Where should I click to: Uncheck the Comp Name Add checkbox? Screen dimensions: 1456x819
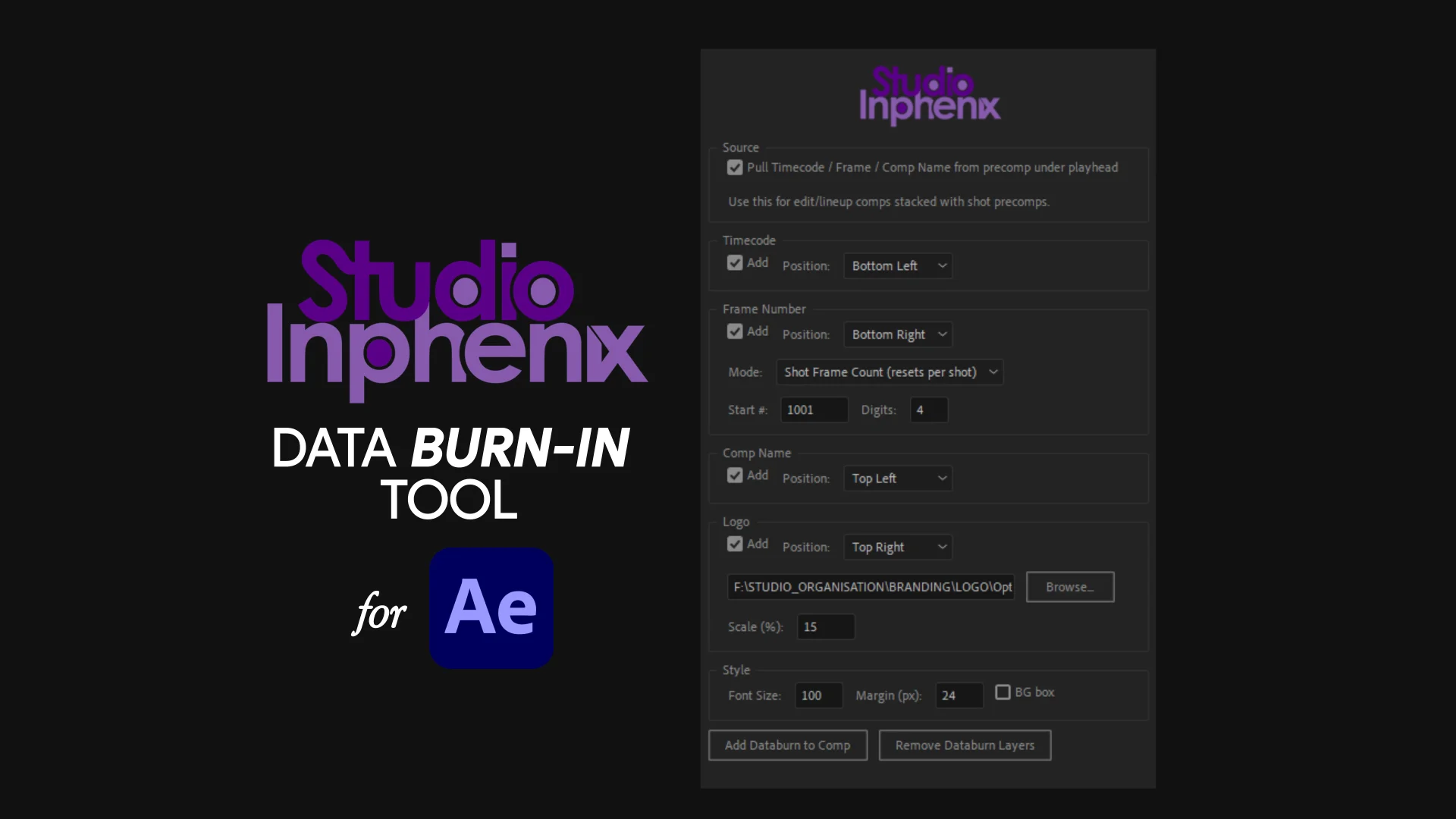735,475
